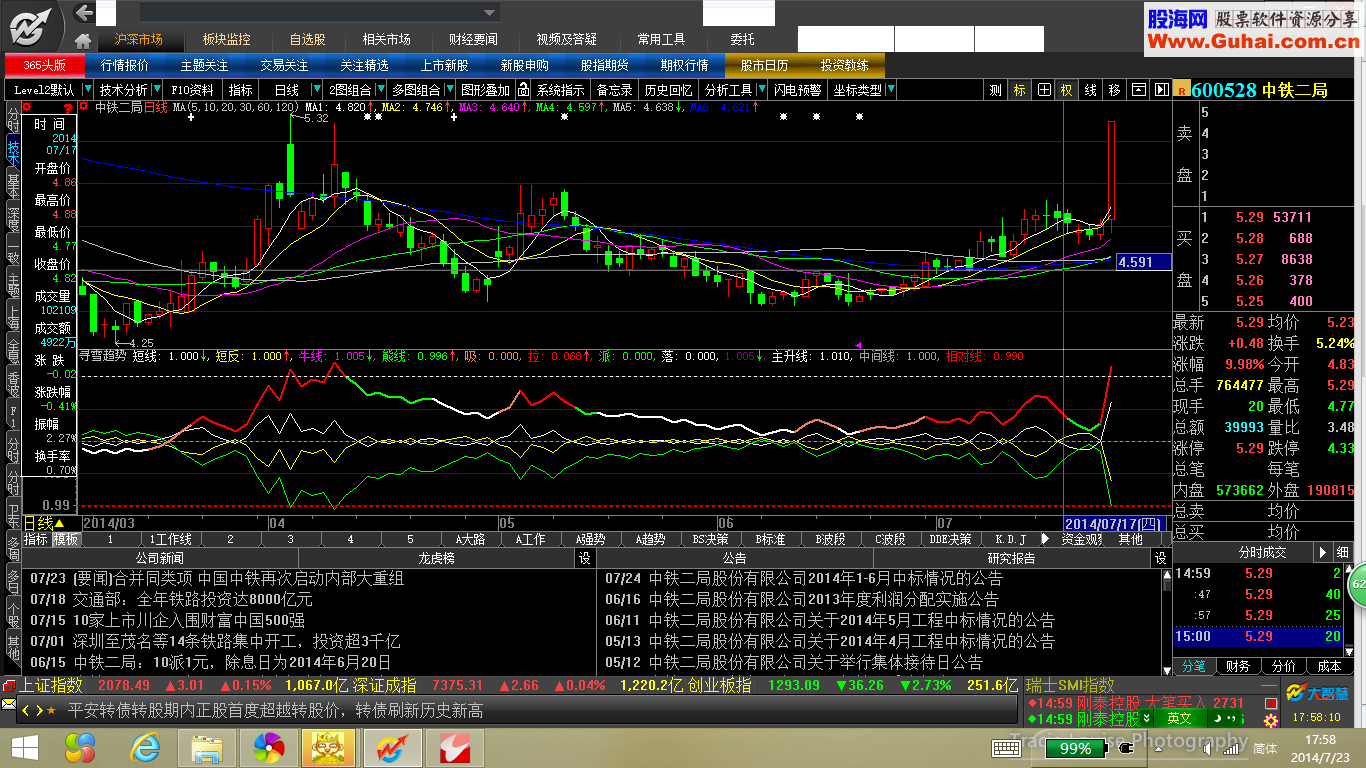Viewport: 1366px width, 768px height.
Task: Open the 自选股 menu tab
Action: click(307, 40)
